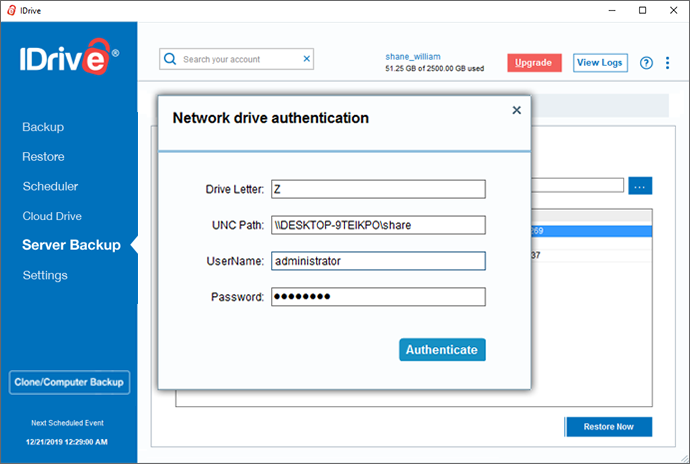Open View Logs
This screenshot has width=690, height=464.
click(x=600, y=63)
